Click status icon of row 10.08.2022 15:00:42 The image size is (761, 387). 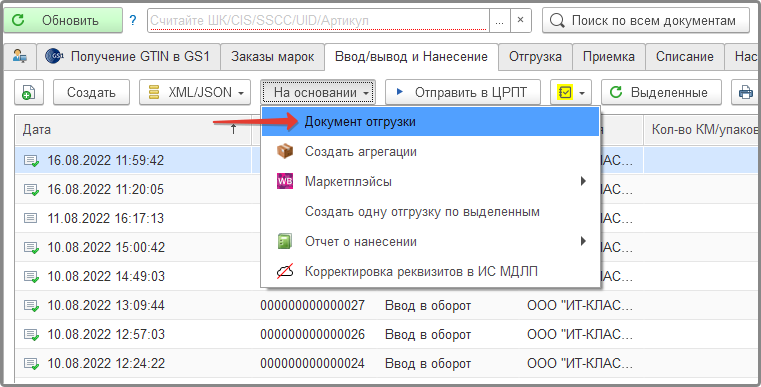(32, 248)
